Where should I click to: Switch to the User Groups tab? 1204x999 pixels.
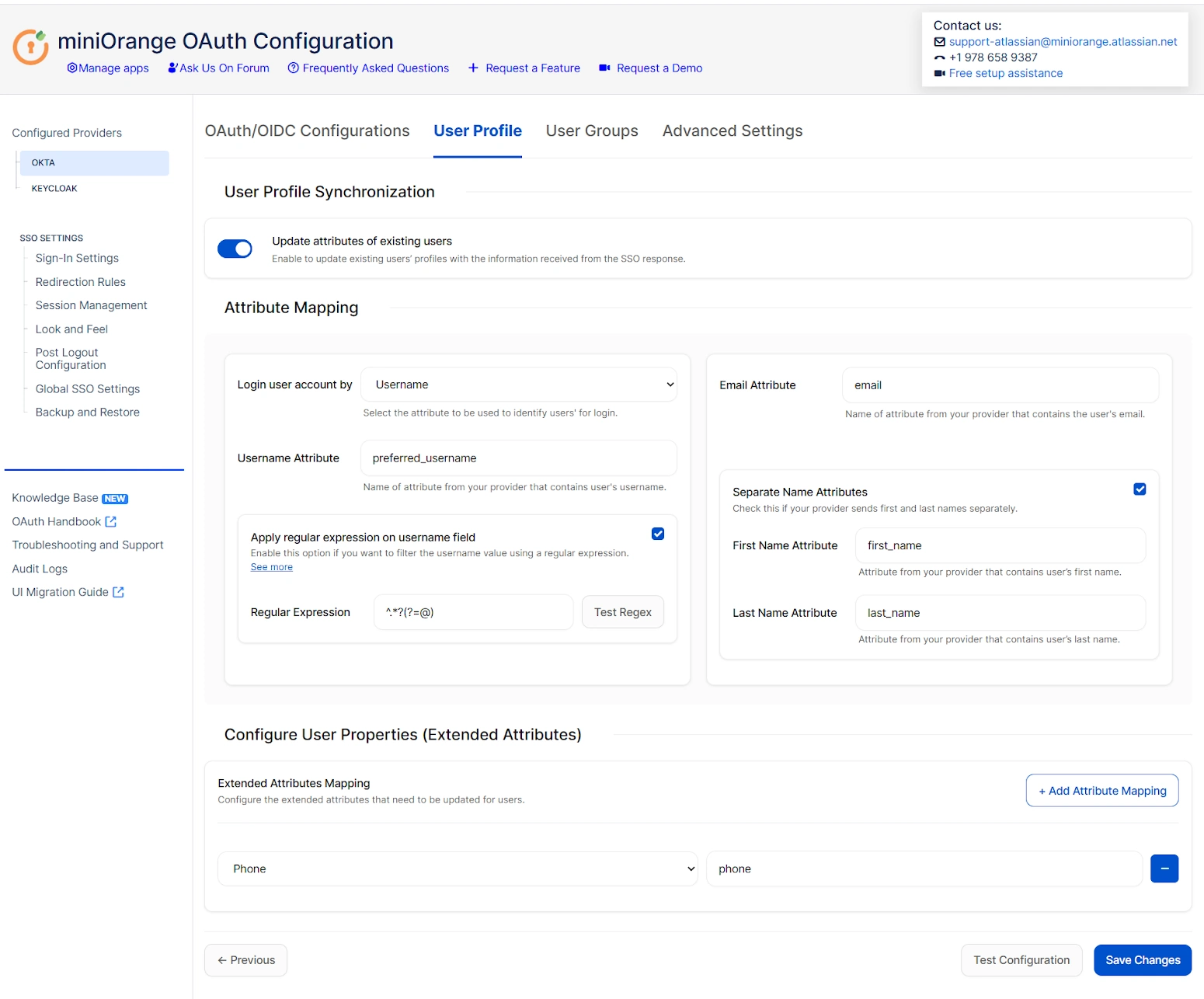(591, 131)
